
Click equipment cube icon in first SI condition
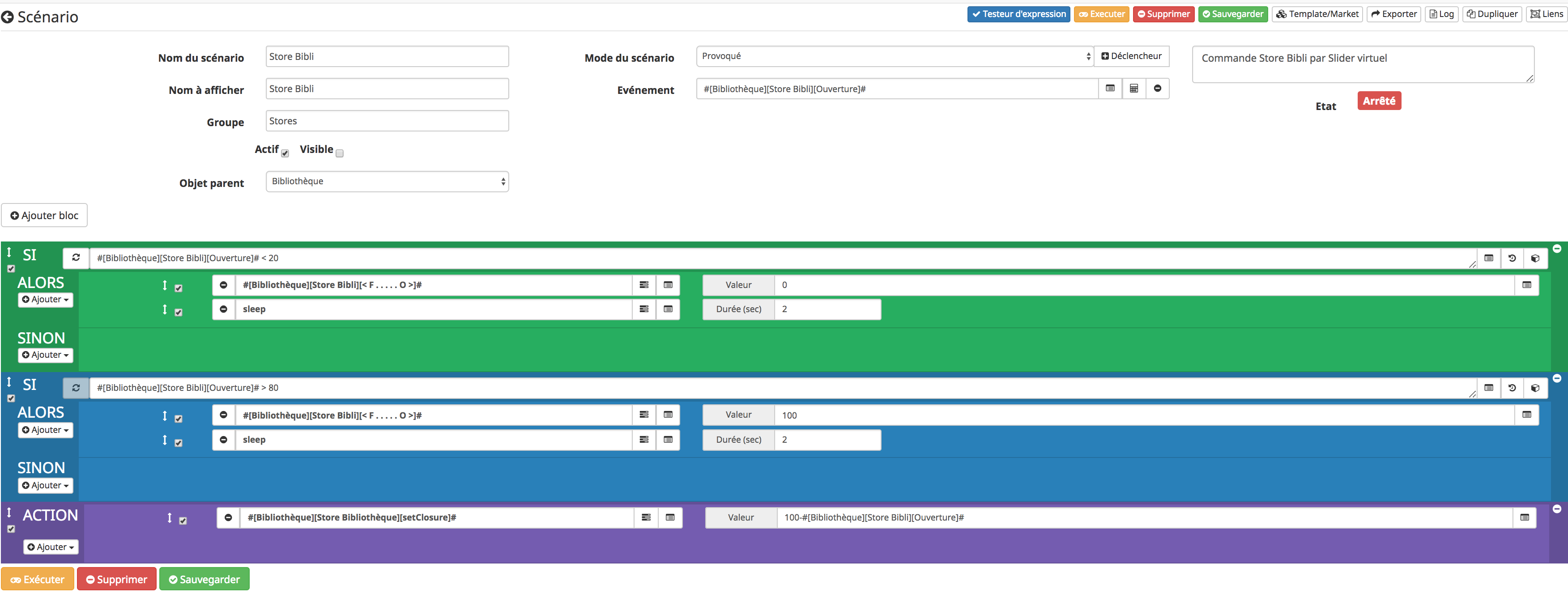1535,258
